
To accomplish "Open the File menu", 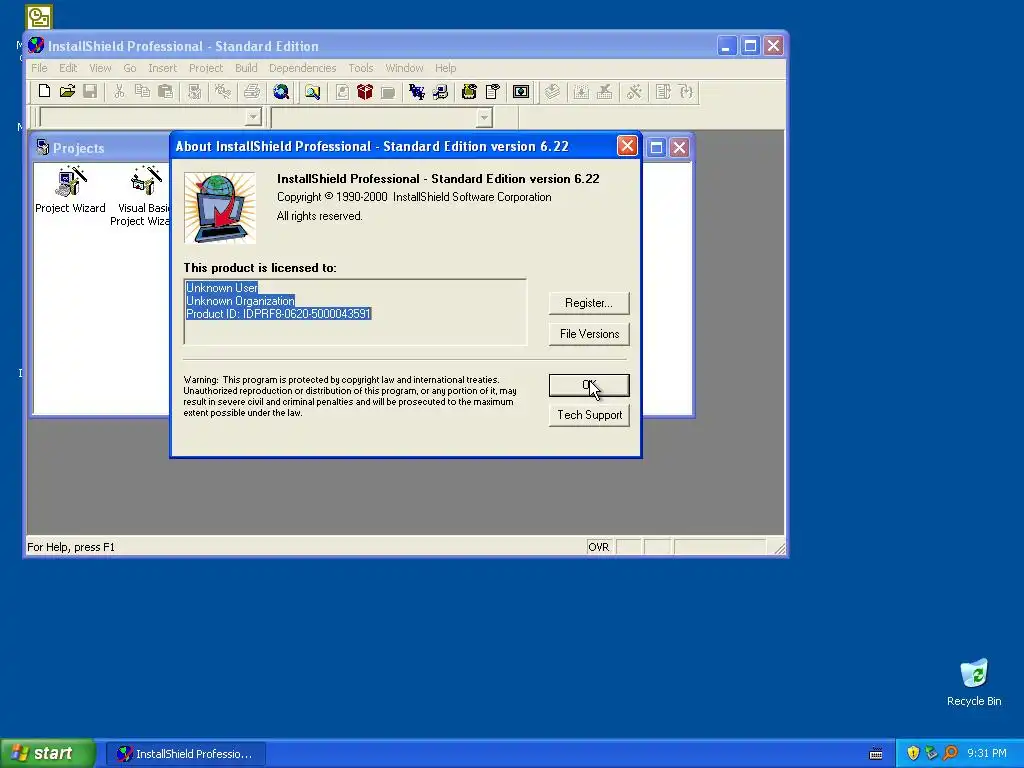I will point(39,68).
